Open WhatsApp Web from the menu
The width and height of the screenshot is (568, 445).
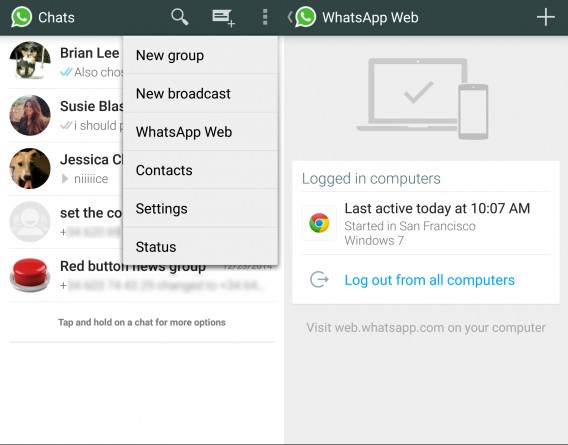pyautogui.click(x=201, y=132)
